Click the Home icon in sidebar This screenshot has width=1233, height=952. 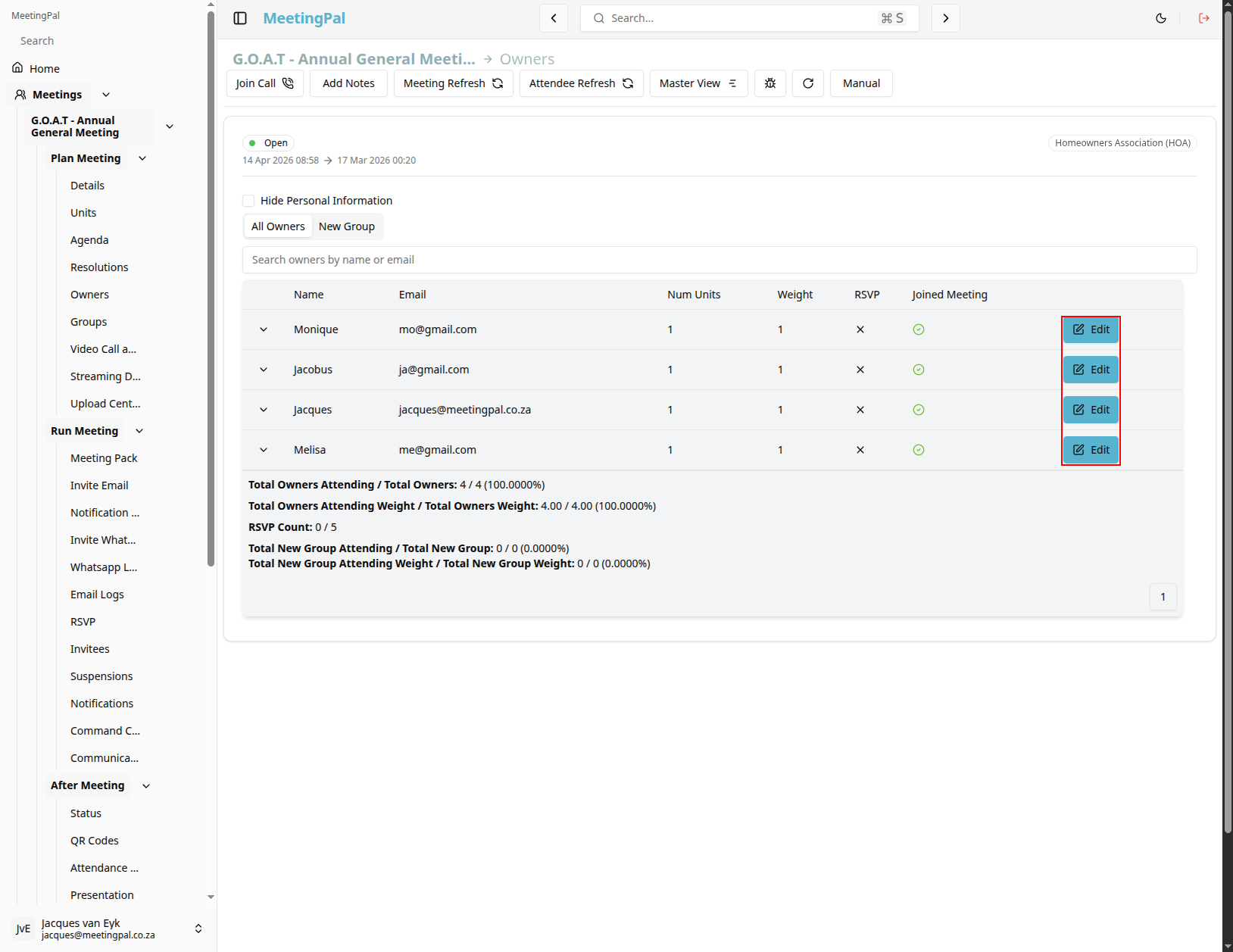[x=17, y=68]
